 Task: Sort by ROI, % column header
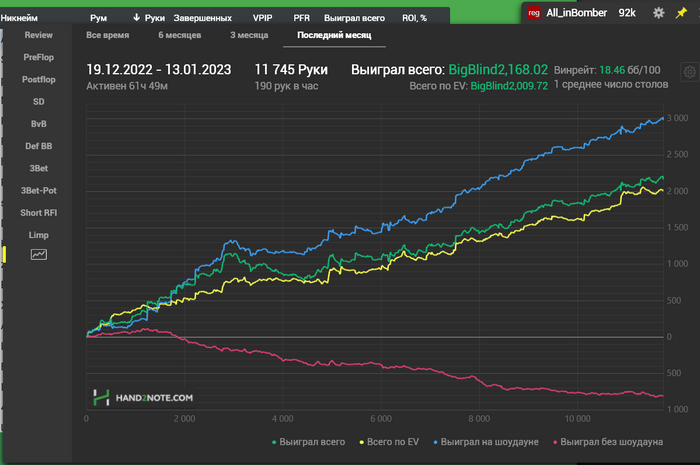pyautogui.click(x=414, y=18)
